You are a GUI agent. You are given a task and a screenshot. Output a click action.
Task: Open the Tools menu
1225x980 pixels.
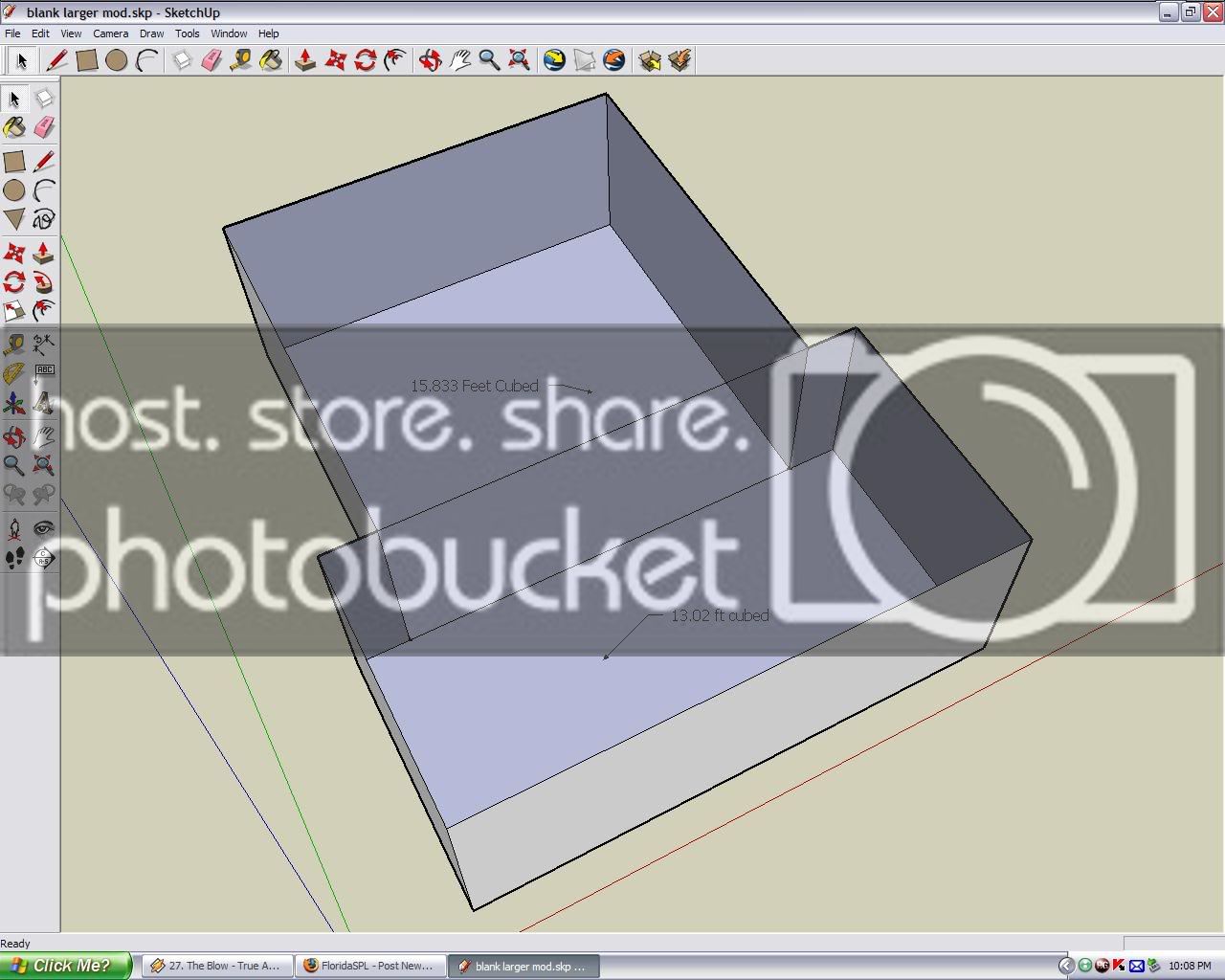[188, 33]
